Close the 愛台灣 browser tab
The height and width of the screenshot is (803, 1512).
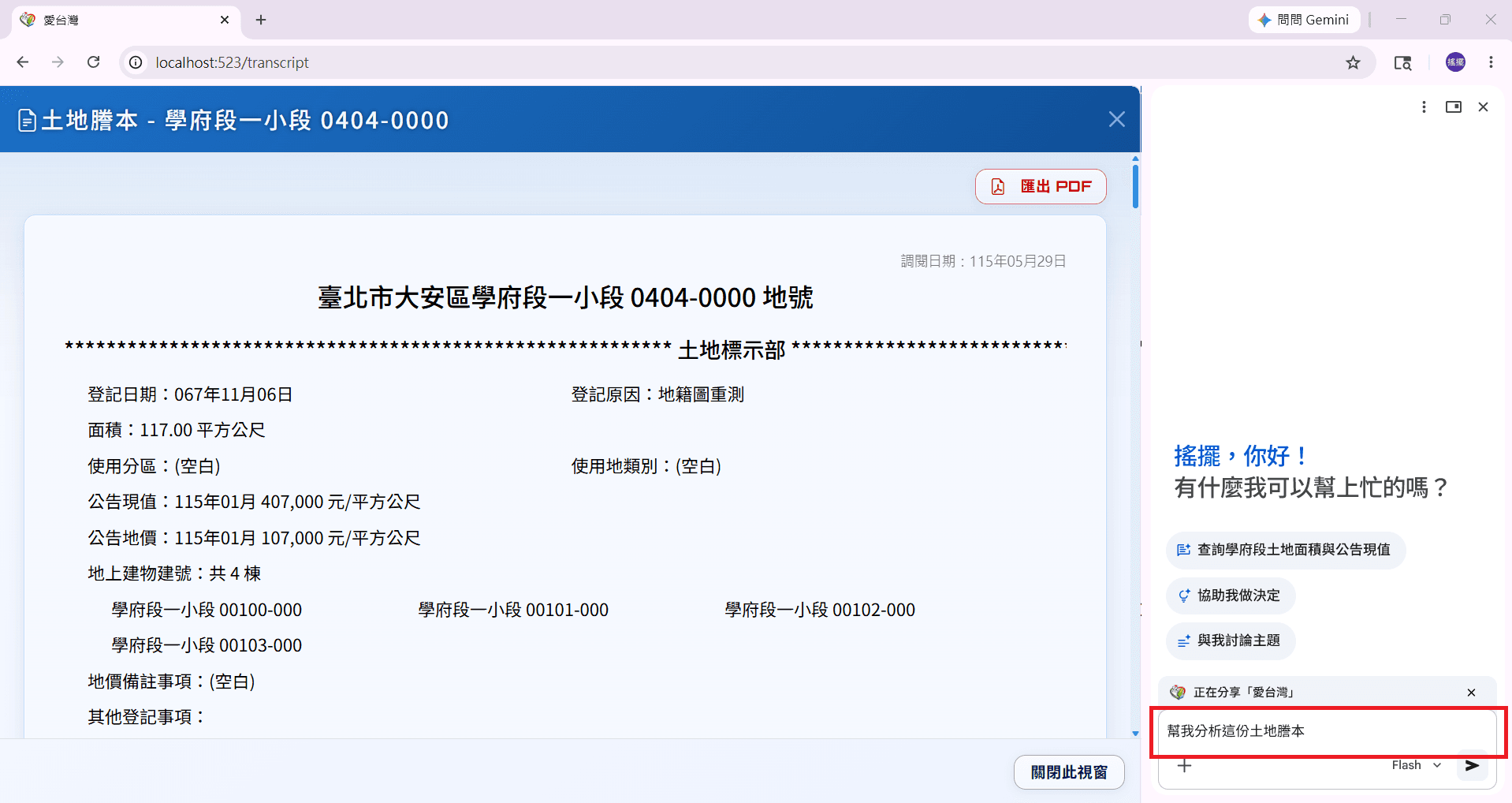(x=225, y=20)
